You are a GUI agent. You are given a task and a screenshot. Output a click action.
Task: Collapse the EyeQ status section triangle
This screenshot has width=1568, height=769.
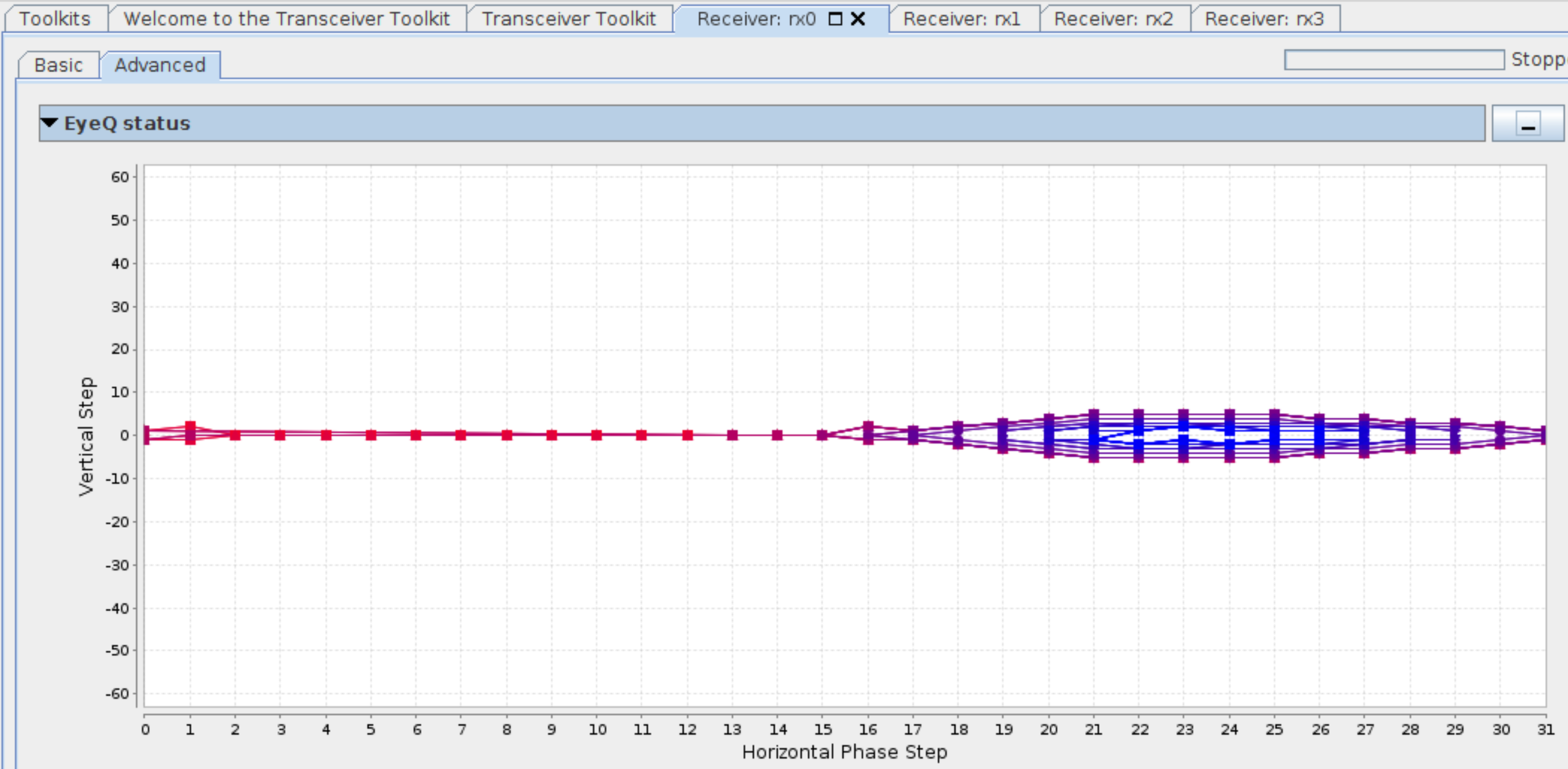click(x=50, y=123)
